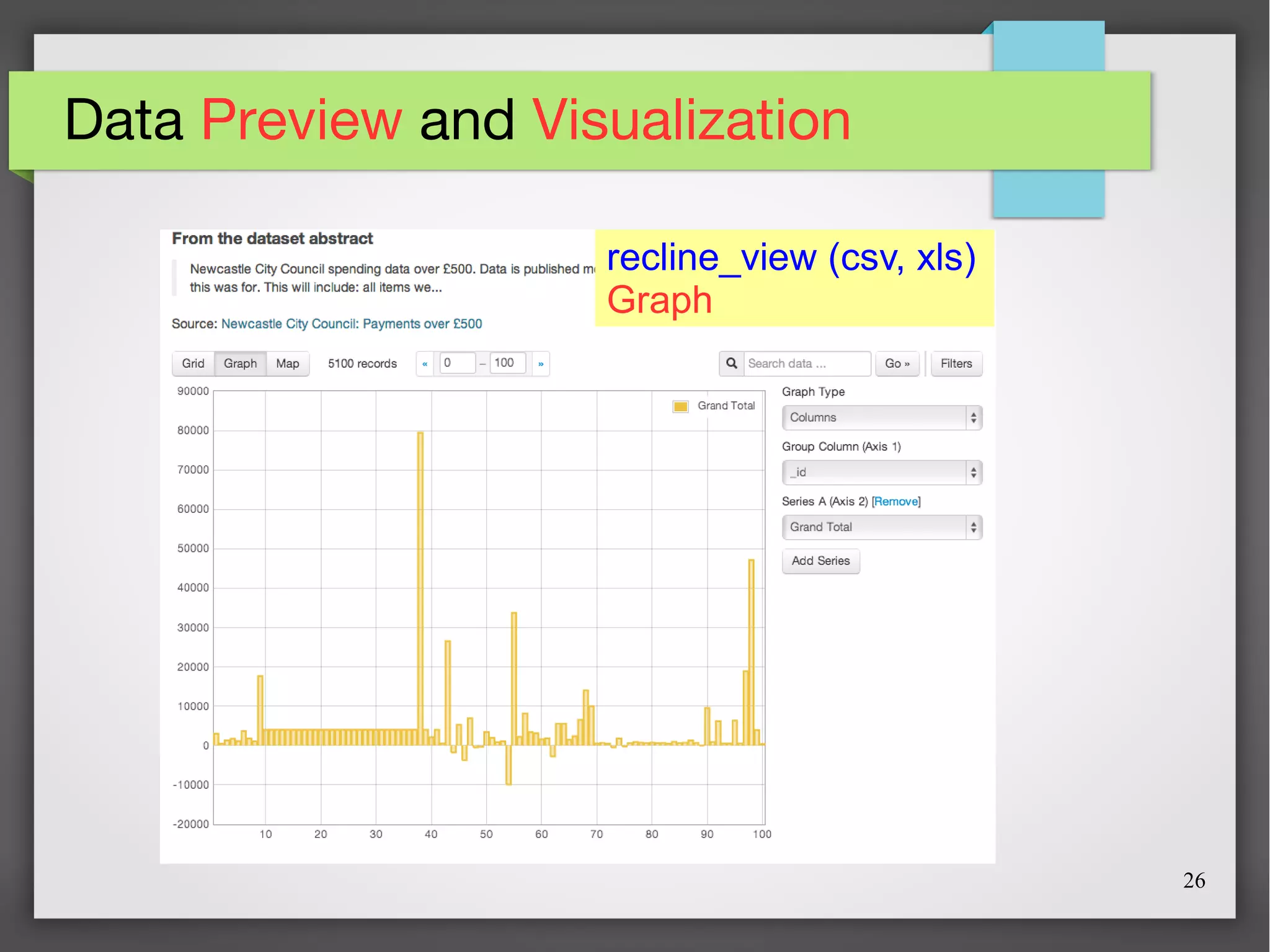Click the Grand Total legend color swatch
This screenshot has height=952, width=1270.
pos(680,406)
